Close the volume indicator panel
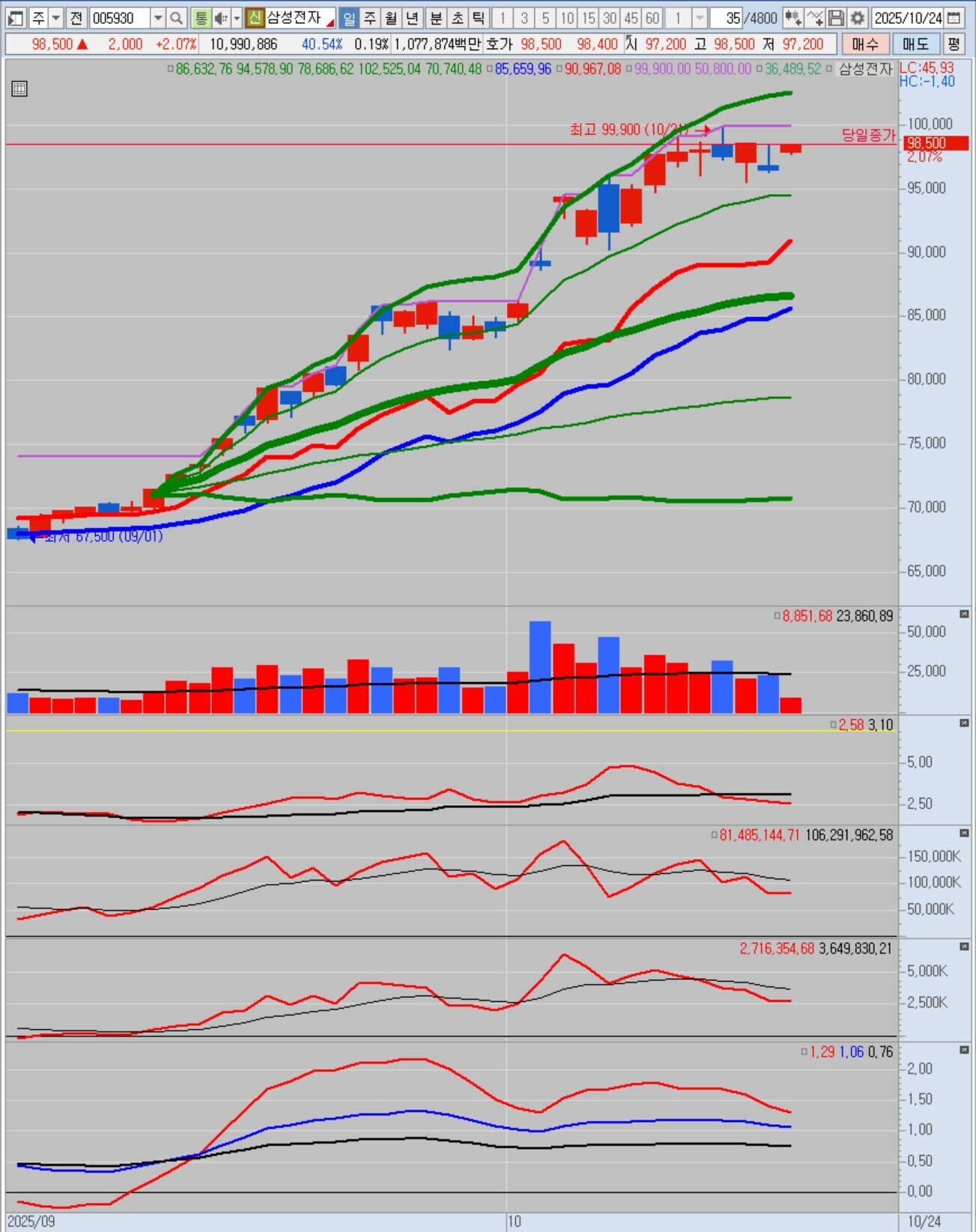The width and height of the screenshot is (976, 1232). (964, 614)
